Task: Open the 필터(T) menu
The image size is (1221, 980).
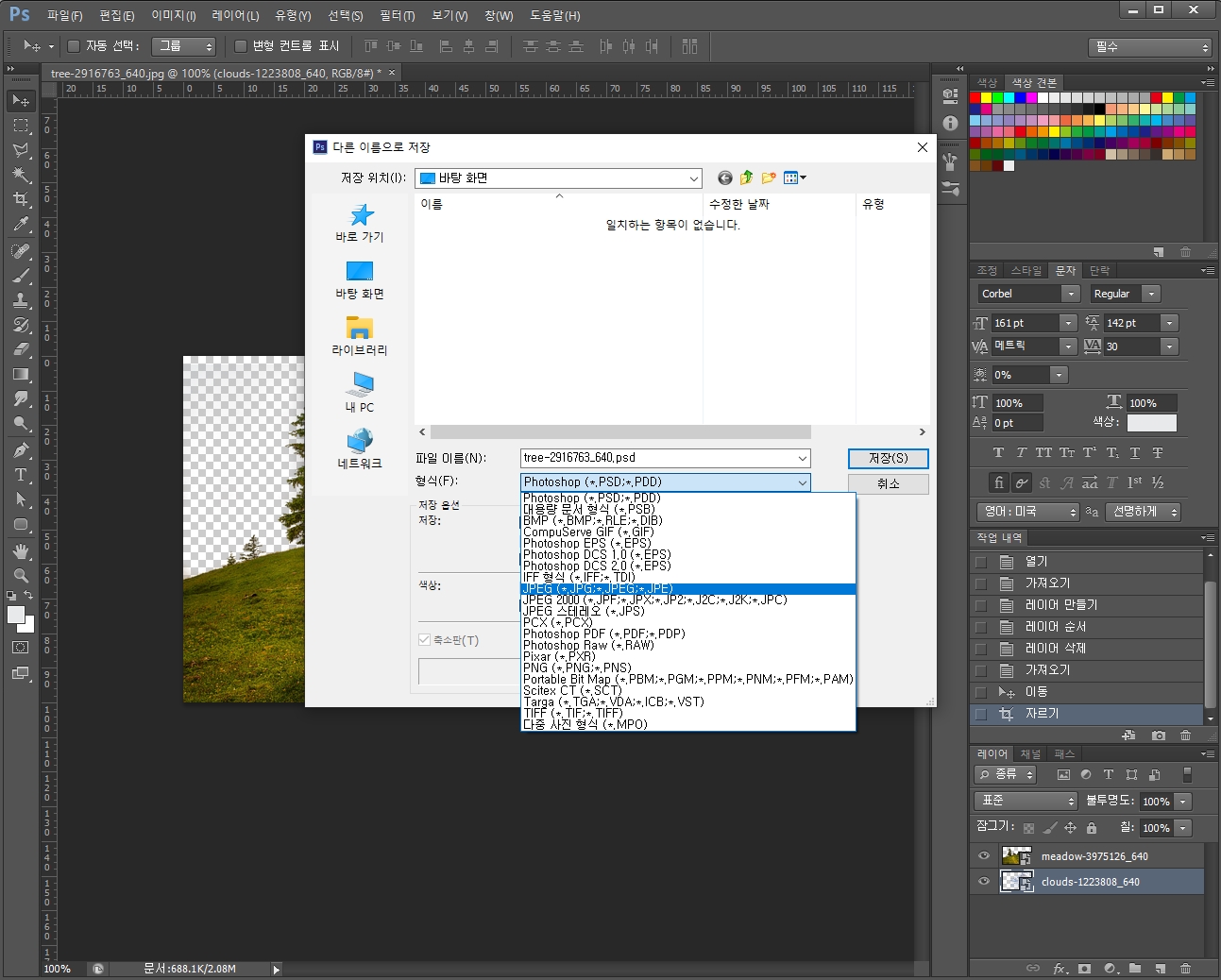Action: (x=398, y=15)
